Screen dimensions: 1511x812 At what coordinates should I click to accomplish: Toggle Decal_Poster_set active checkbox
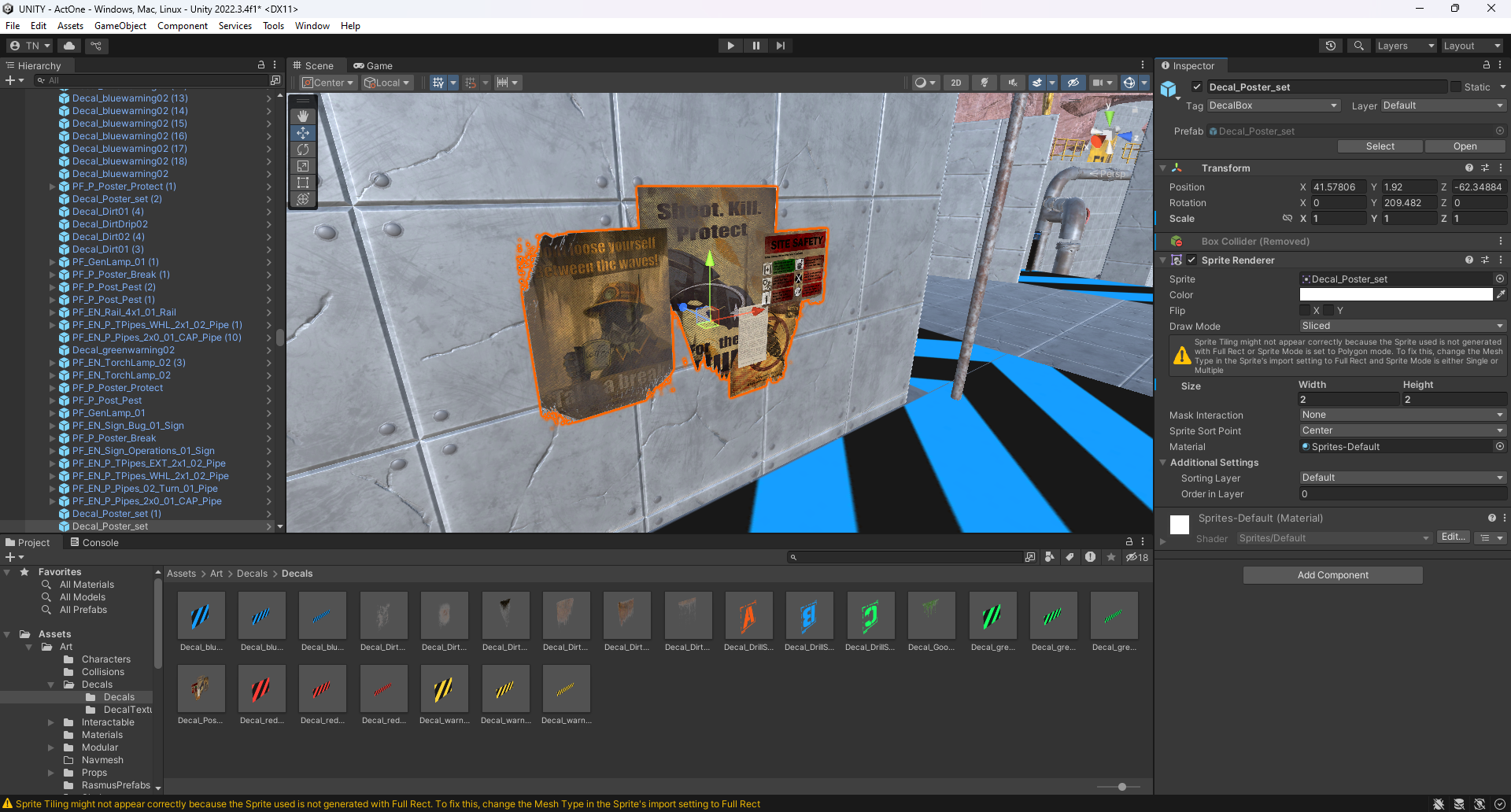1197,87
